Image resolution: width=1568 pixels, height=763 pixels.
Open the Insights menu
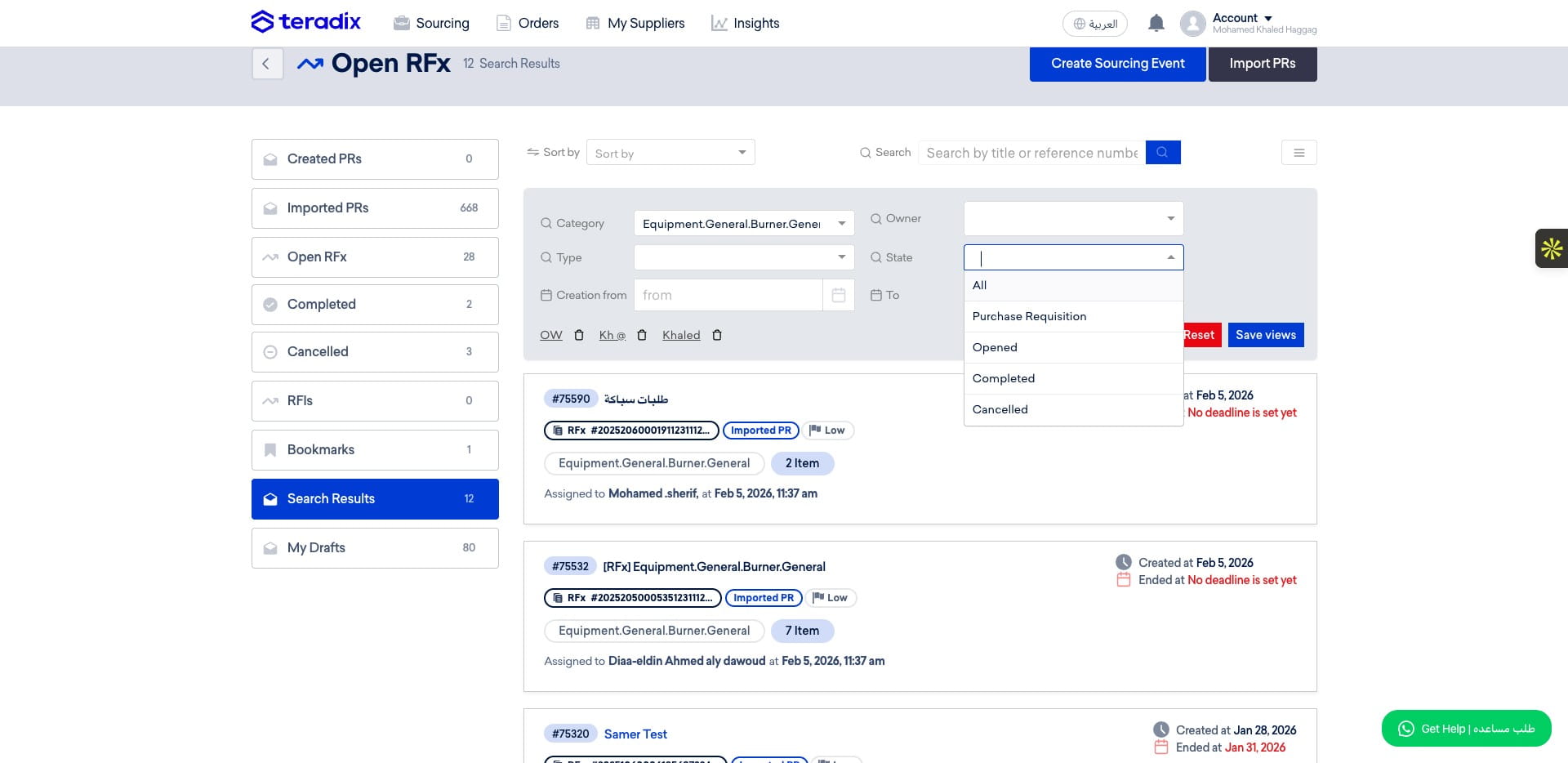tap(745, 23)
